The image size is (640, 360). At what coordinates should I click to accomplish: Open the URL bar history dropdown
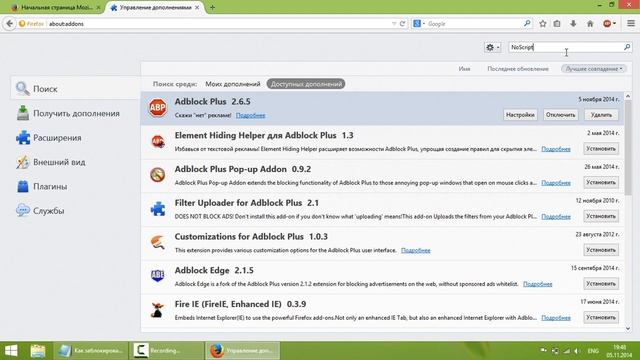pos(394,24)
